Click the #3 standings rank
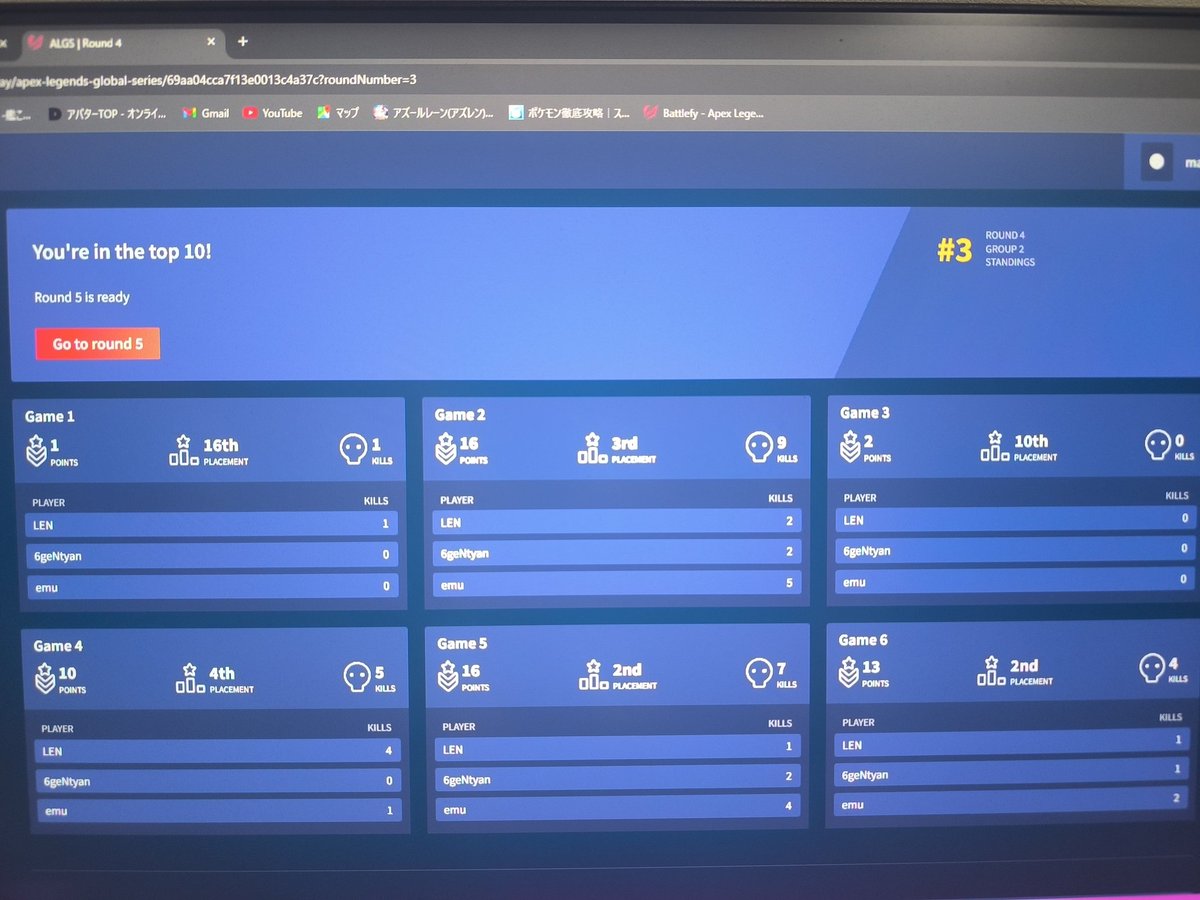This screenshot has width=1200, height=900. pyautogui.click(x=954, y=250)
